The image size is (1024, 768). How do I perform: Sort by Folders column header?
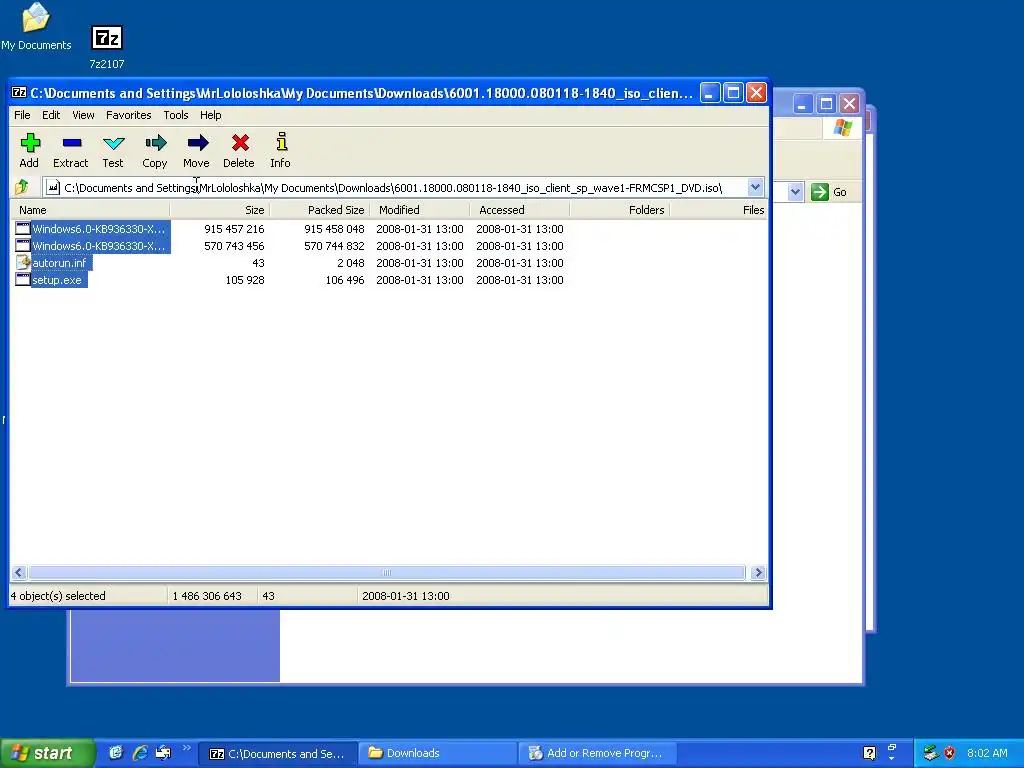coord(619,210)
